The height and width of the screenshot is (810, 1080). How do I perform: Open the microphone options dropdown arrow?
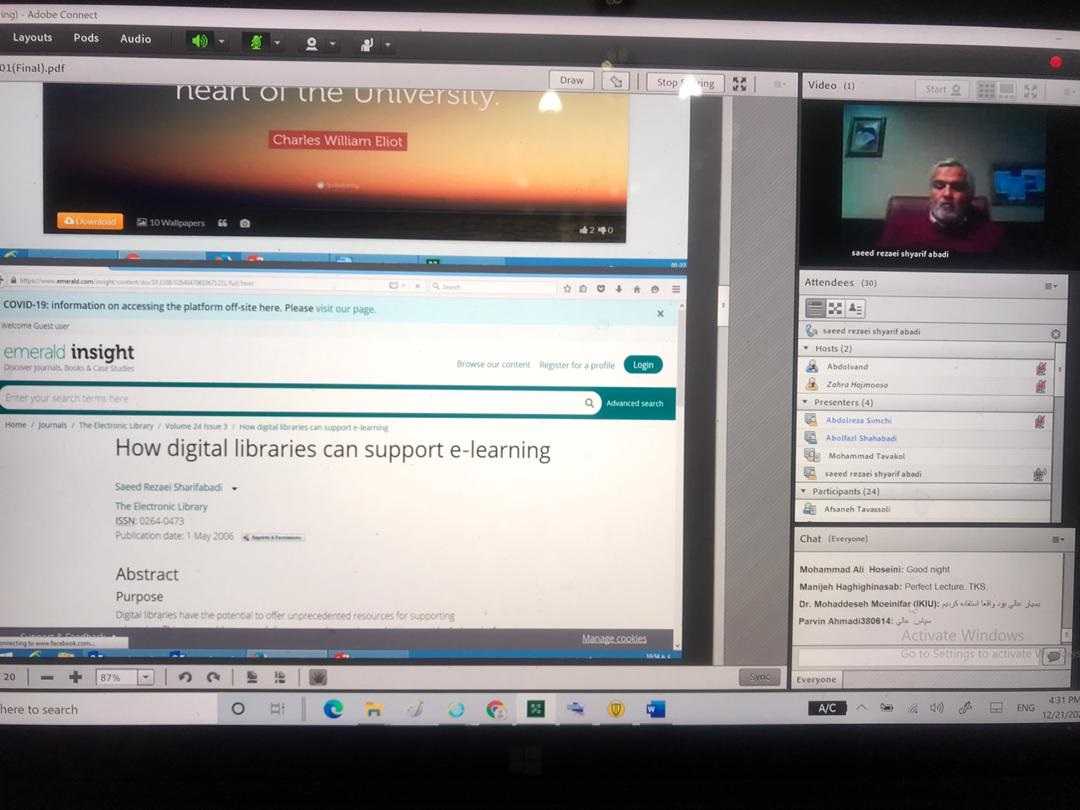pyautogui.click(x=277, y=43)
